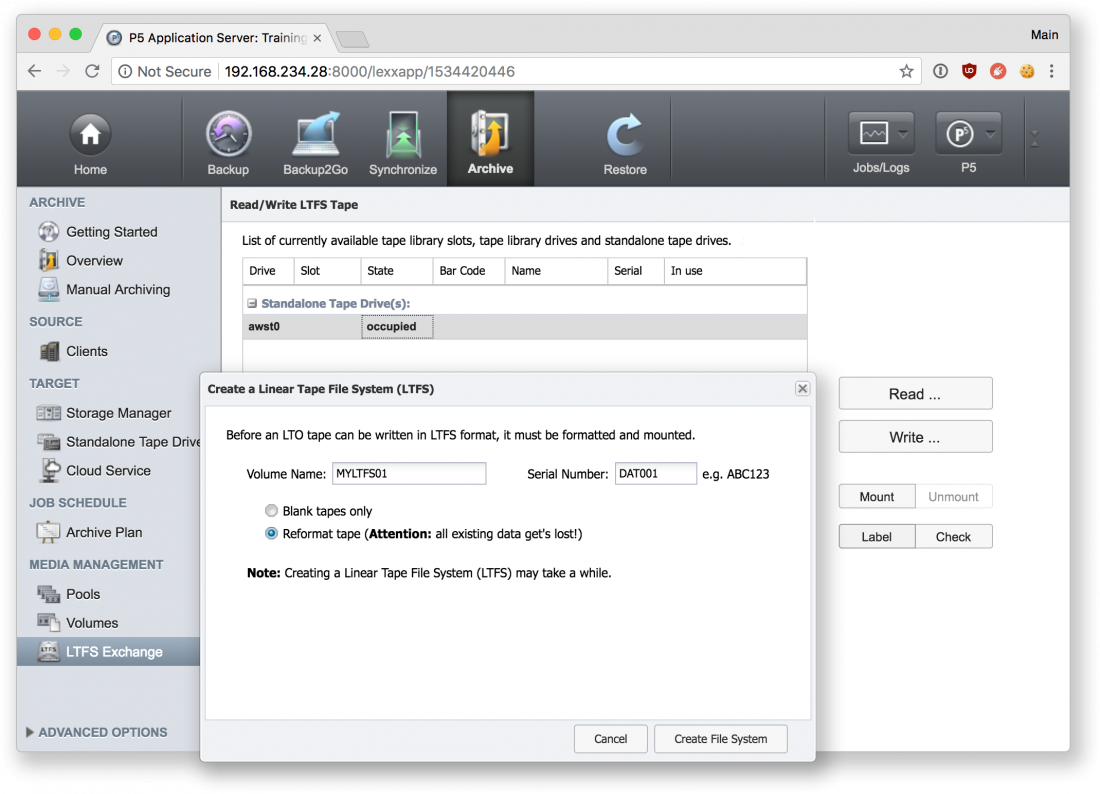
Task: Close the P5 Application Server tab
Action: click(x=318, y=38)
